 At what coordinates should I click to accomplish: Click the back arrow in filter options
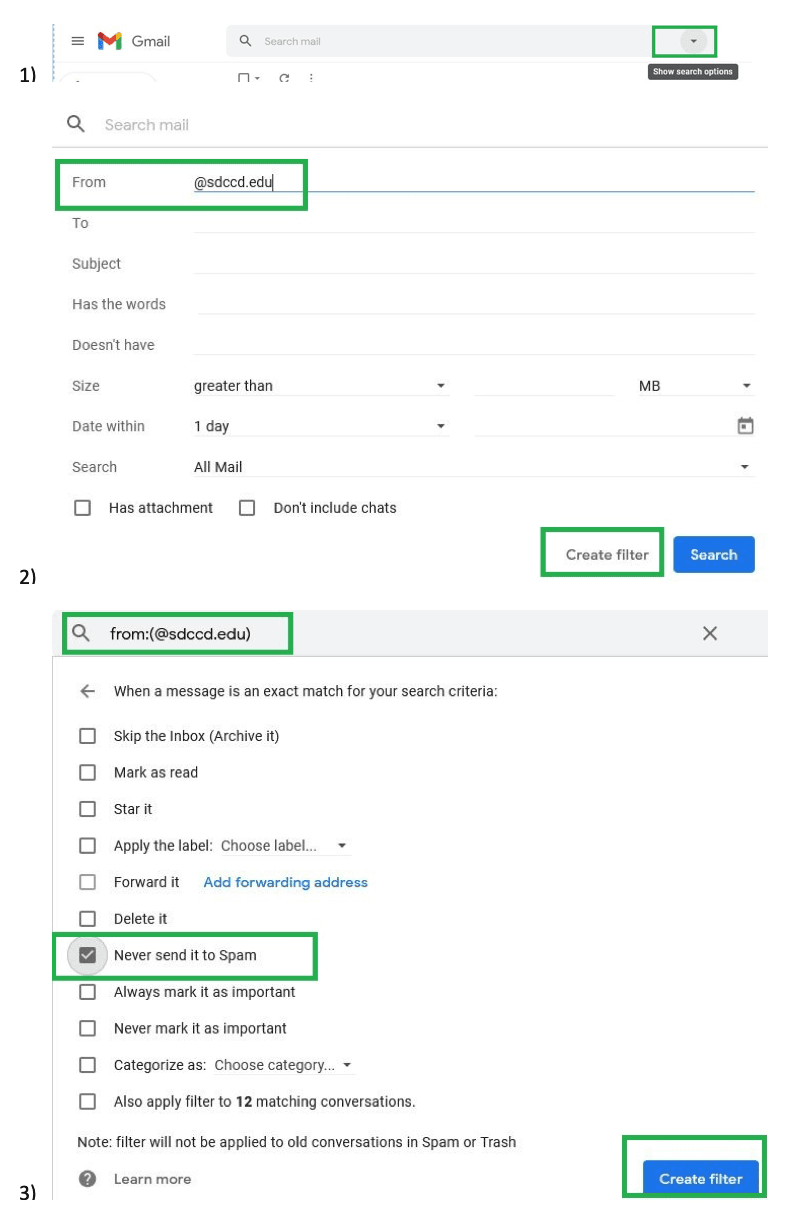88,691
